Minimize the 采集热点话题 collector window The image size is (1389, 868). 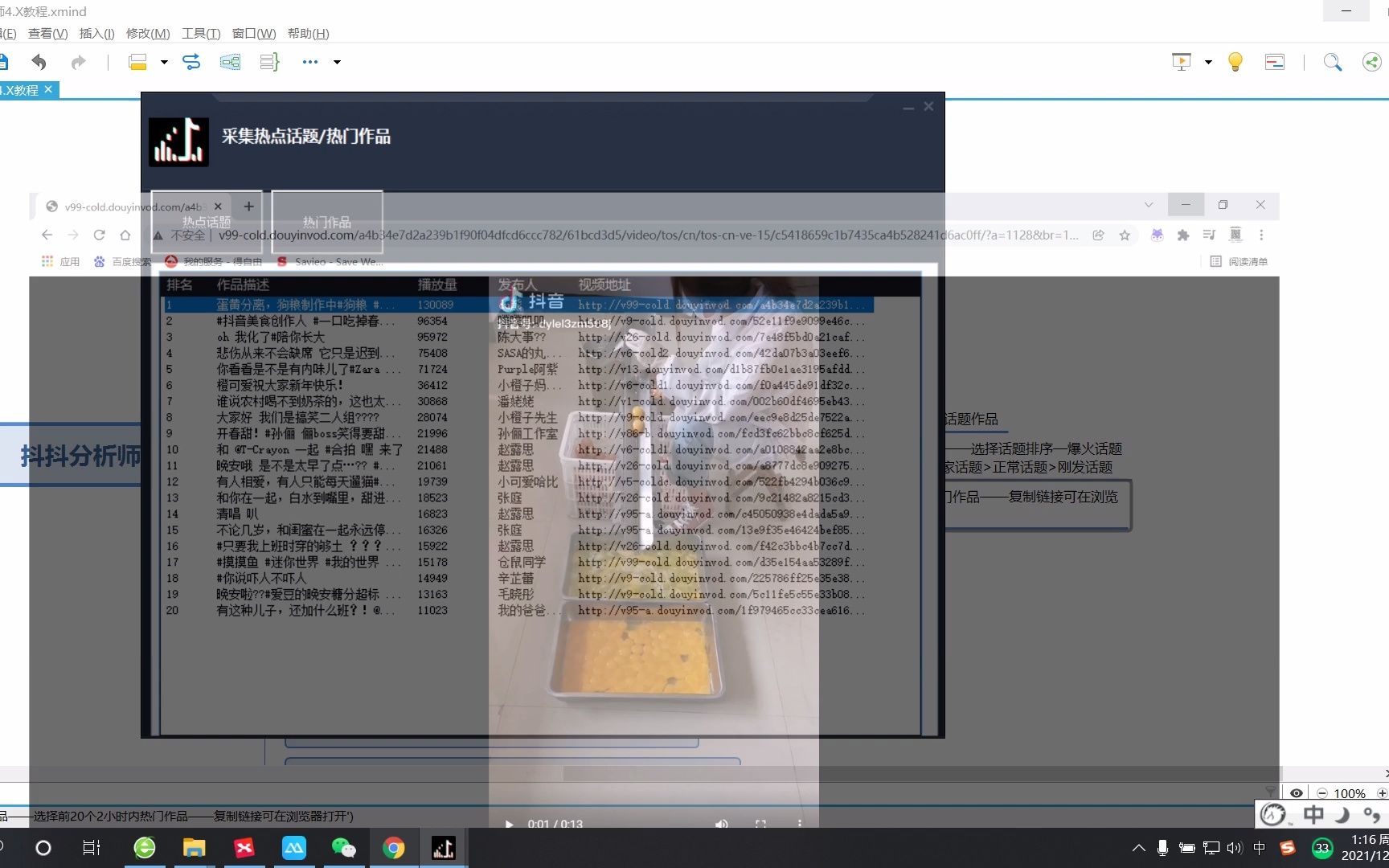[x=908, y=107]
